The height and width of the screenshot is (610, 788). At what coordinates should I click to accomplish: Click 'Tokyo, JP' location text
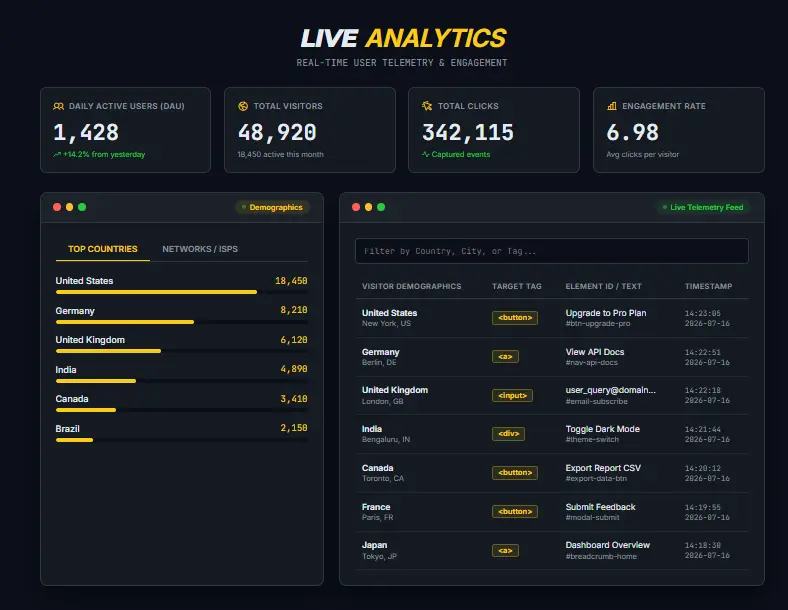(x=379, y=556)
